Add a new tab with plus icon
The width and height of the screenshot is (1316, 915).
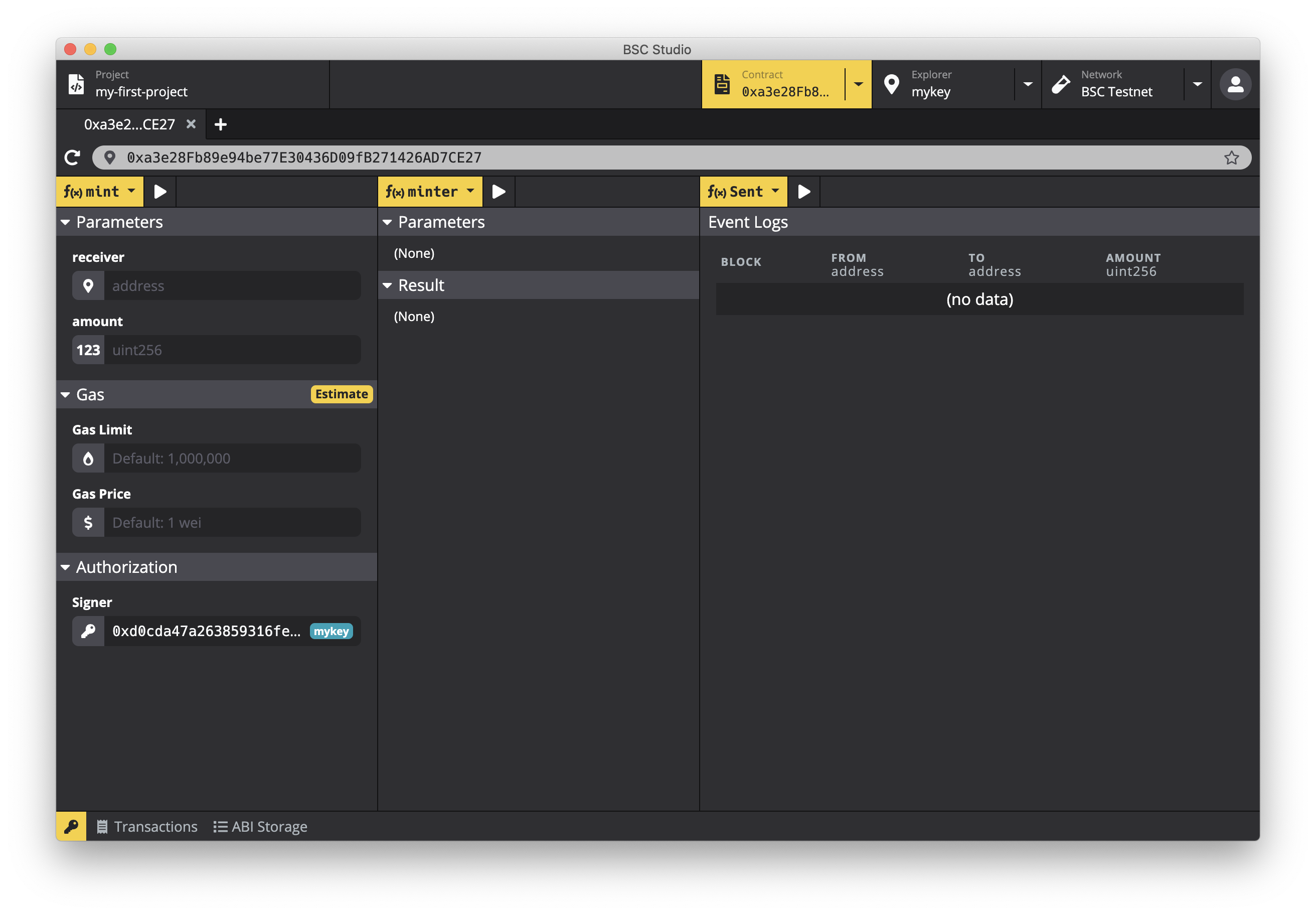[220, 124]
